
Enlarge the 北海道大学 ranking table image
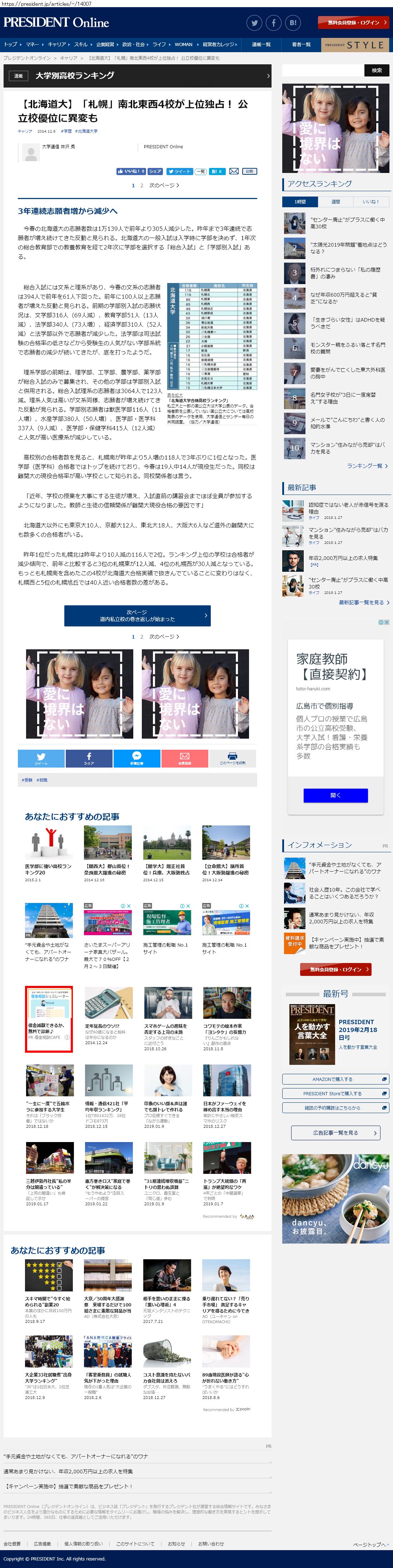(212, 336)
